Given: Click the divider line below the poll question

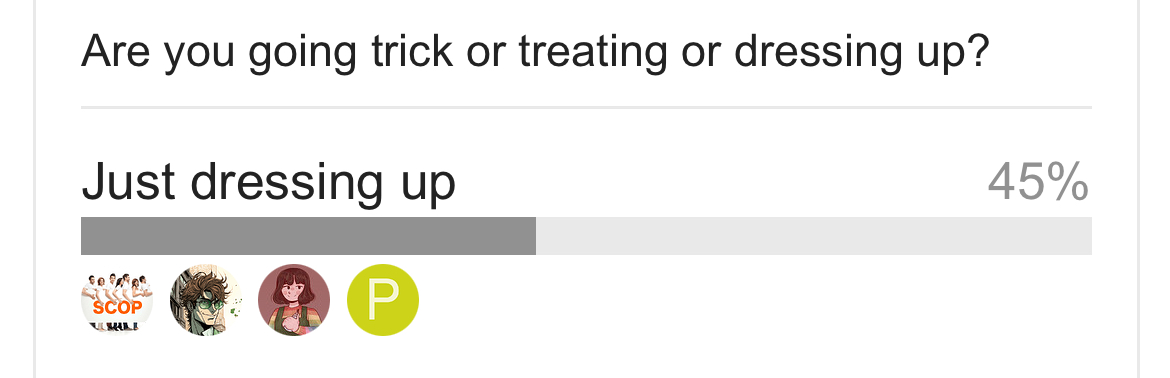Looking at the screenshot, I should pos(586,107).
